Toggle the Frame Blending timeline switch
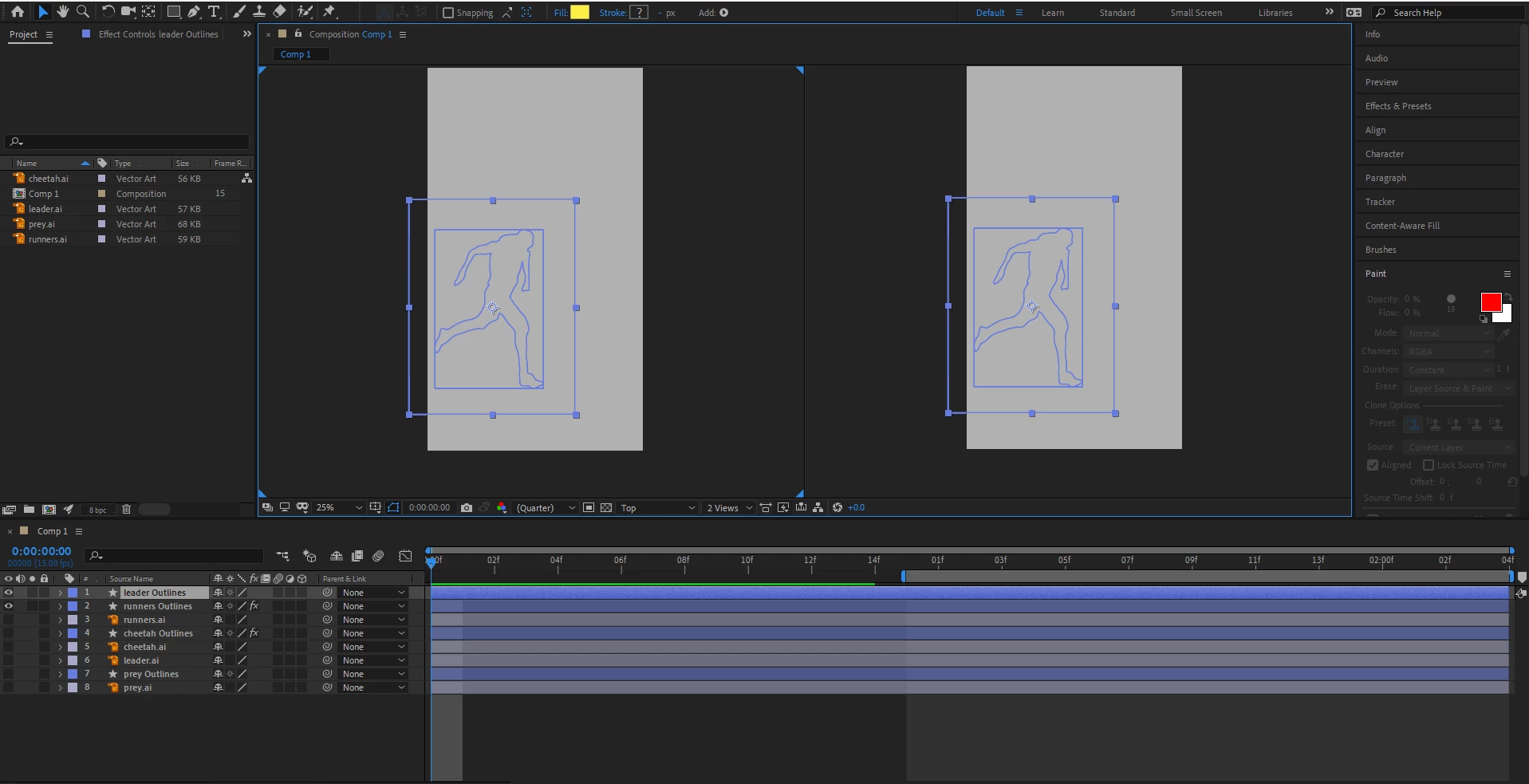The image size is (1529, 784). coord(357,556)
